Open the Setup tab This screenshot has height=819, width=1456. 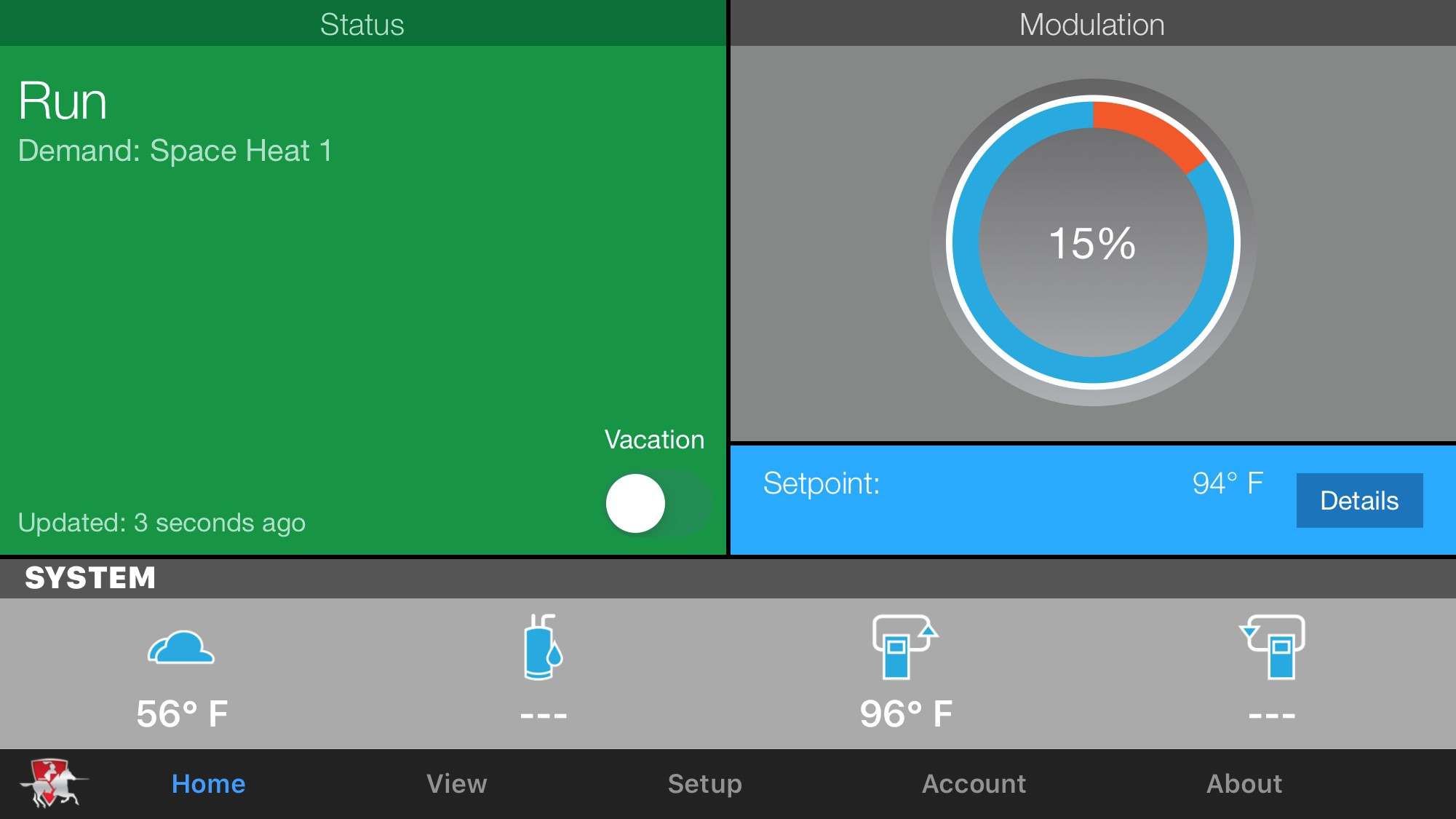point(704,784)
